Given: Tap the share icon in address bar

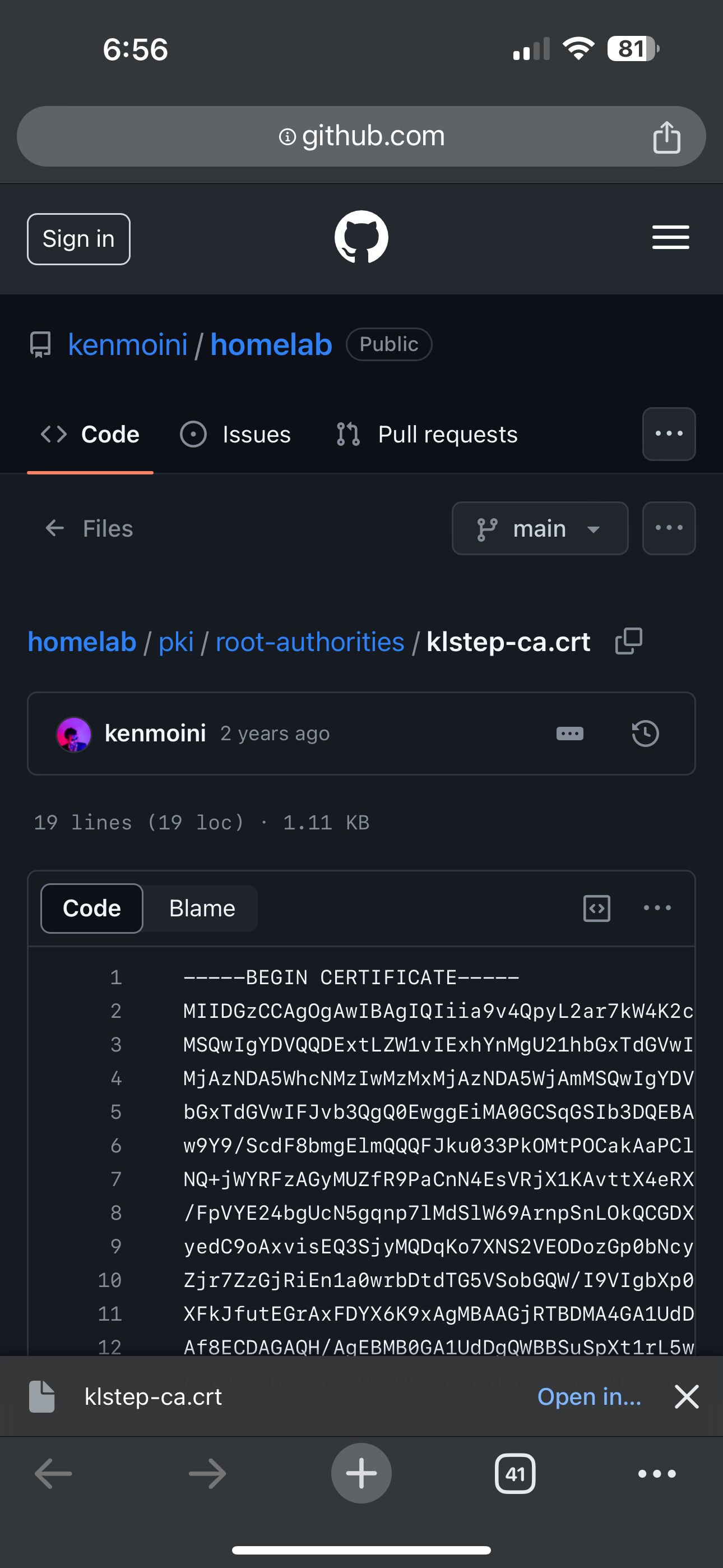Looking at the screenshot, I should click(666, 137).
